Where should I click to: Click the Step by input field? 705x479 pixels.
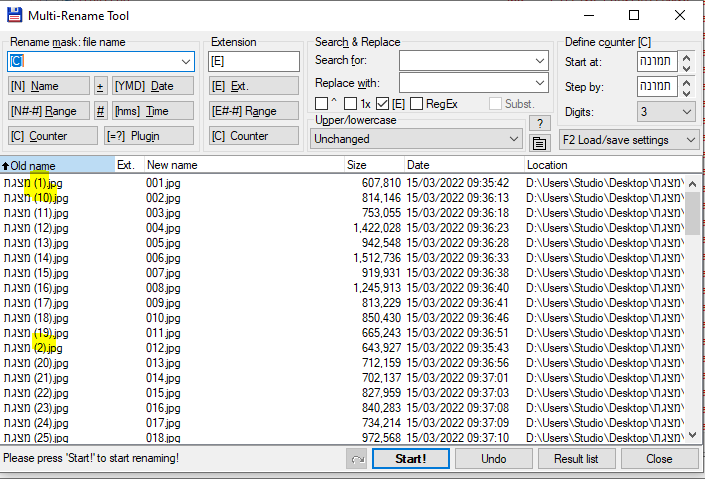coord(657,86)
